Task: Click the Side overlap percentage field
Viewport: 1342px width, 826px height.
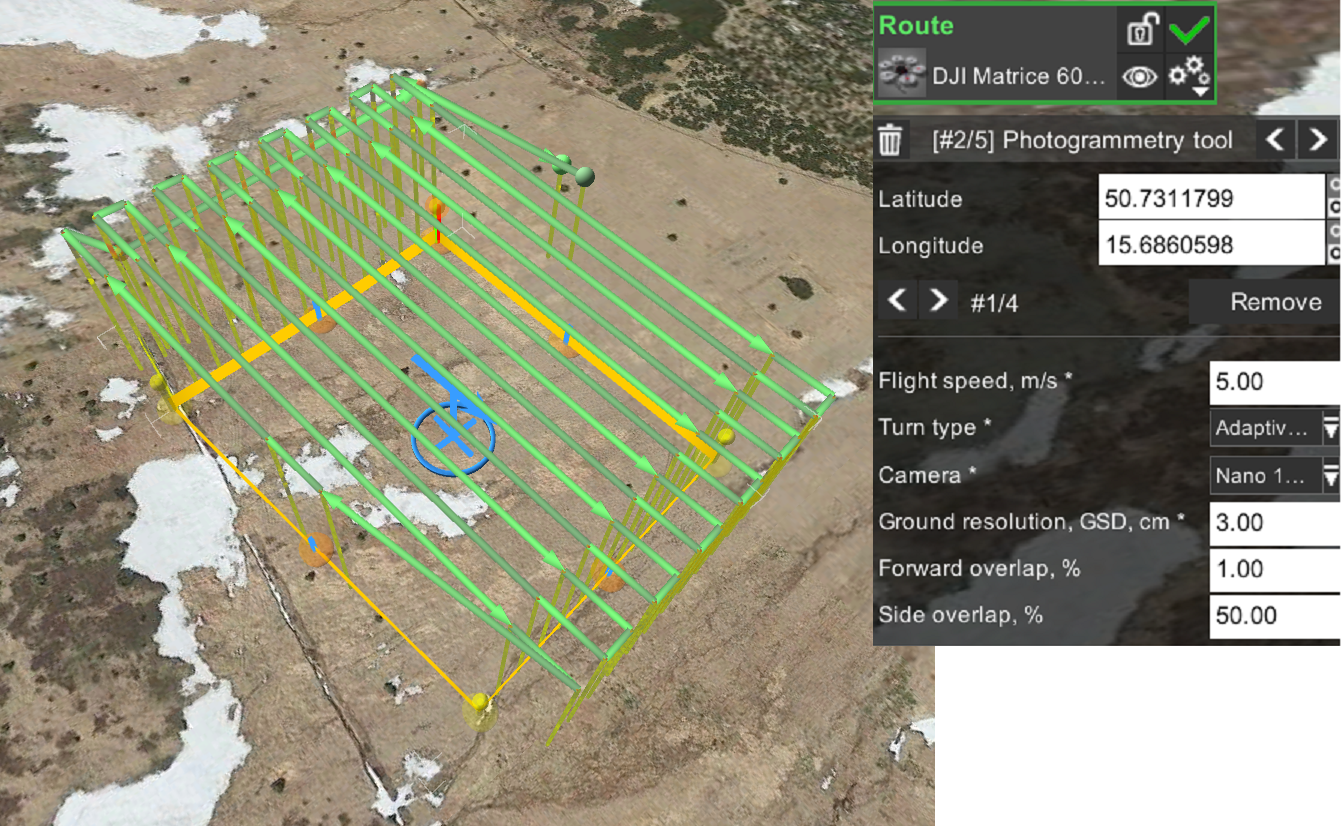Action: (1274, 615)
